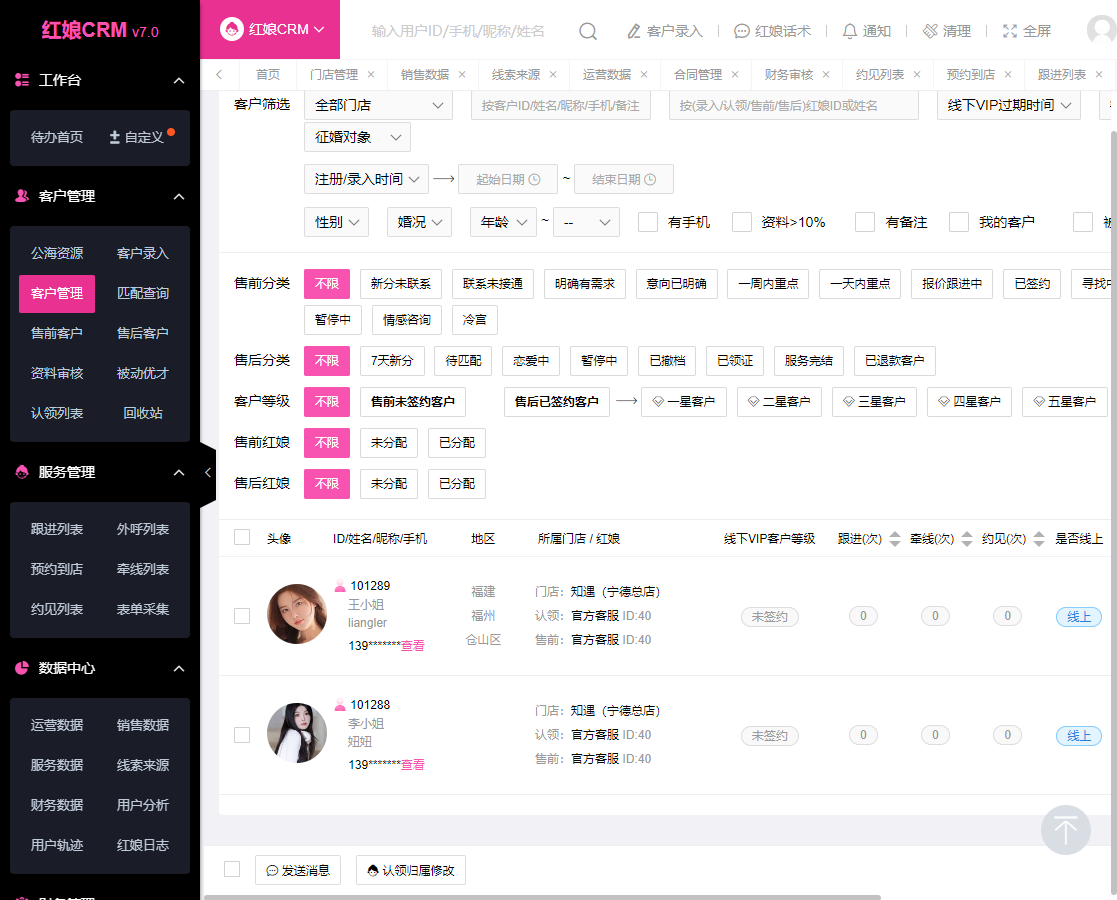Click the back-to-top arrow button
The image size is (1117, 900).
click(x=1066, y=830)
